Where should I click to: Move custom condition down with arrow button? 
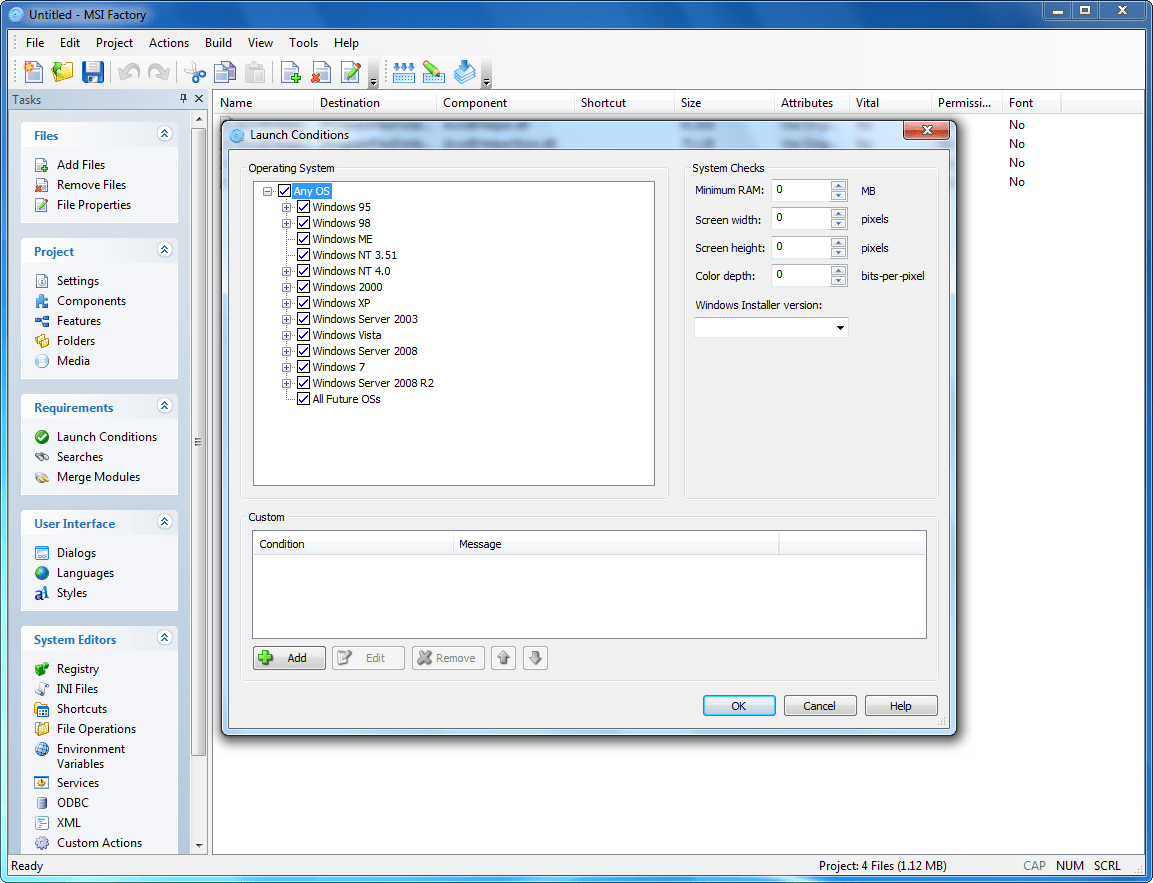(x=536, y=658)
